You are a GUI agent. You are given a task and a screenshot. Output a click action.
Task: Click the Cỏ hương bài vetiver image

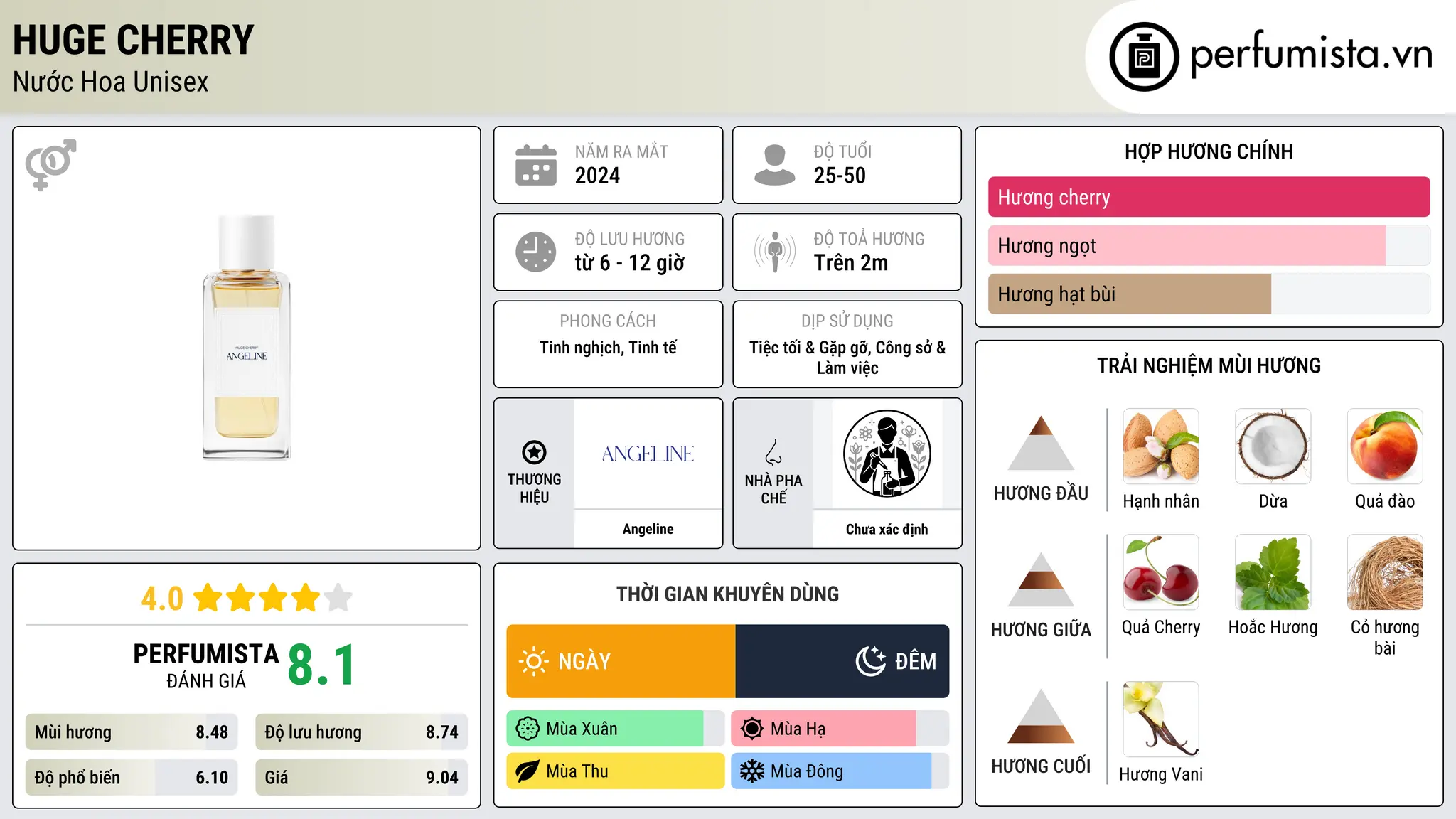(x=1385, y=572)
